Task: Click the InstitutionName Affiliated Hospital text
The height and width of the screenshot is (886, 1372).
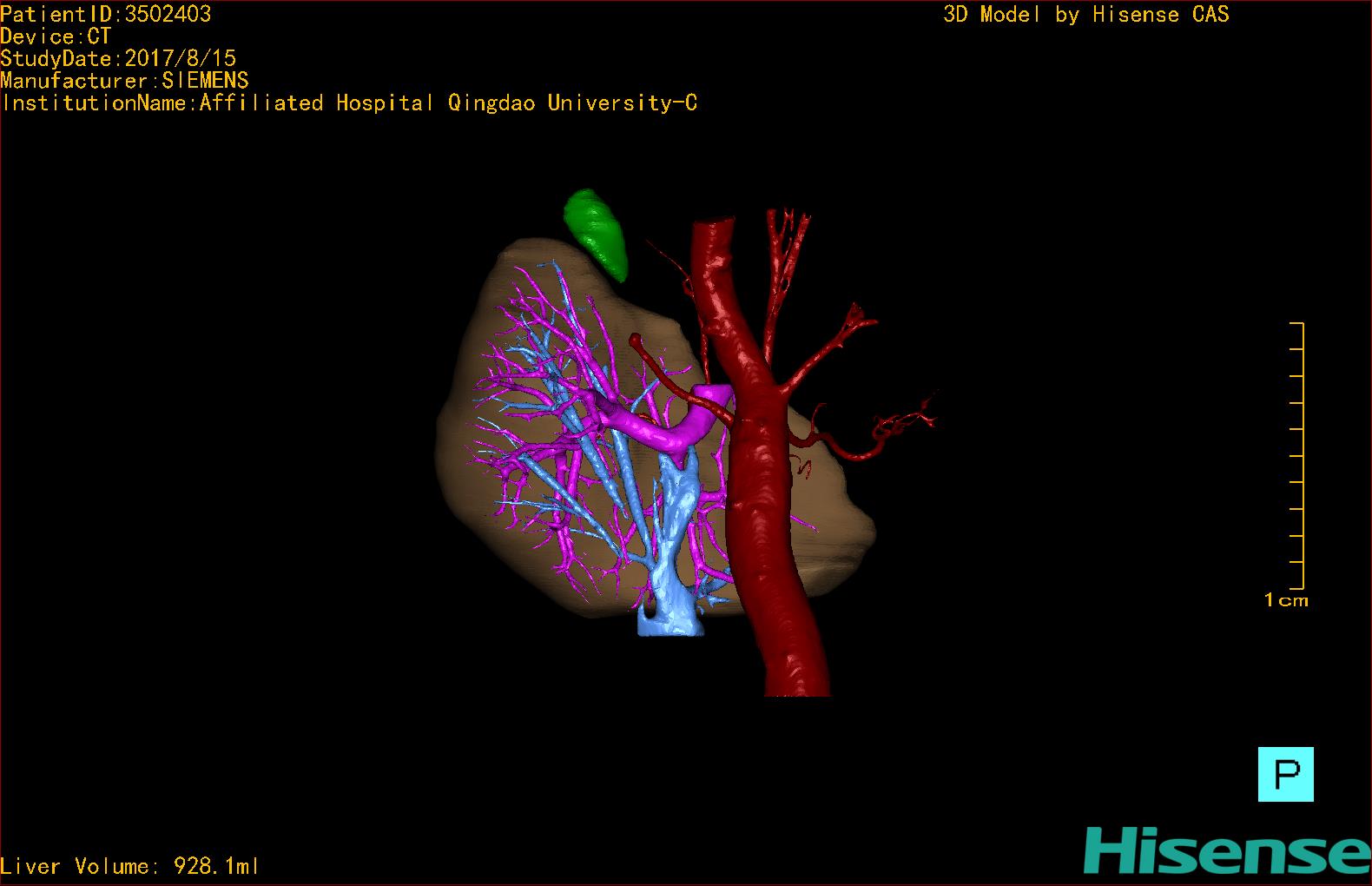Action: click(x=349, y=103)
